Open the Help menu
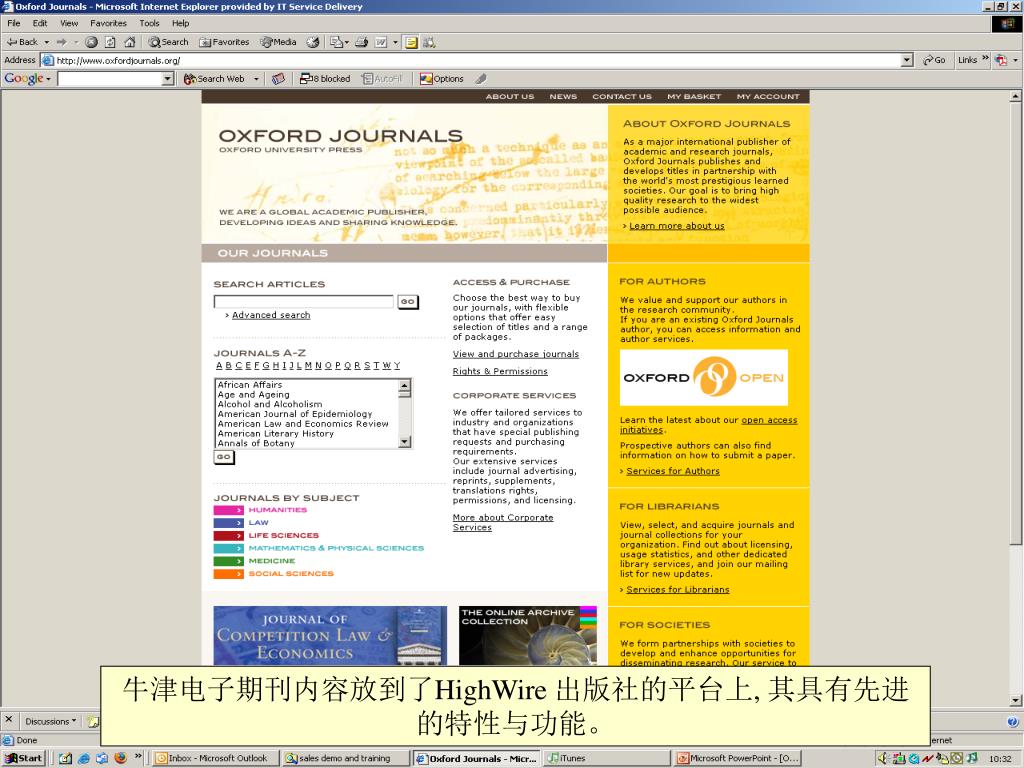 pyautogui.click(x=180, y=24)
